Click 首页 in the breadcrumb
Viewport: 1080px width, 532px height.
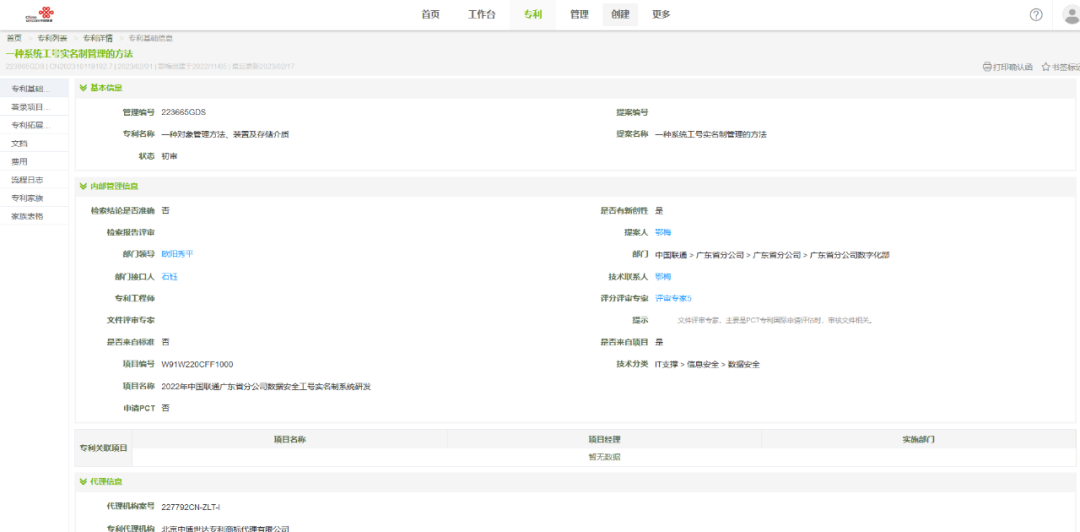click(x=14, y=38)
